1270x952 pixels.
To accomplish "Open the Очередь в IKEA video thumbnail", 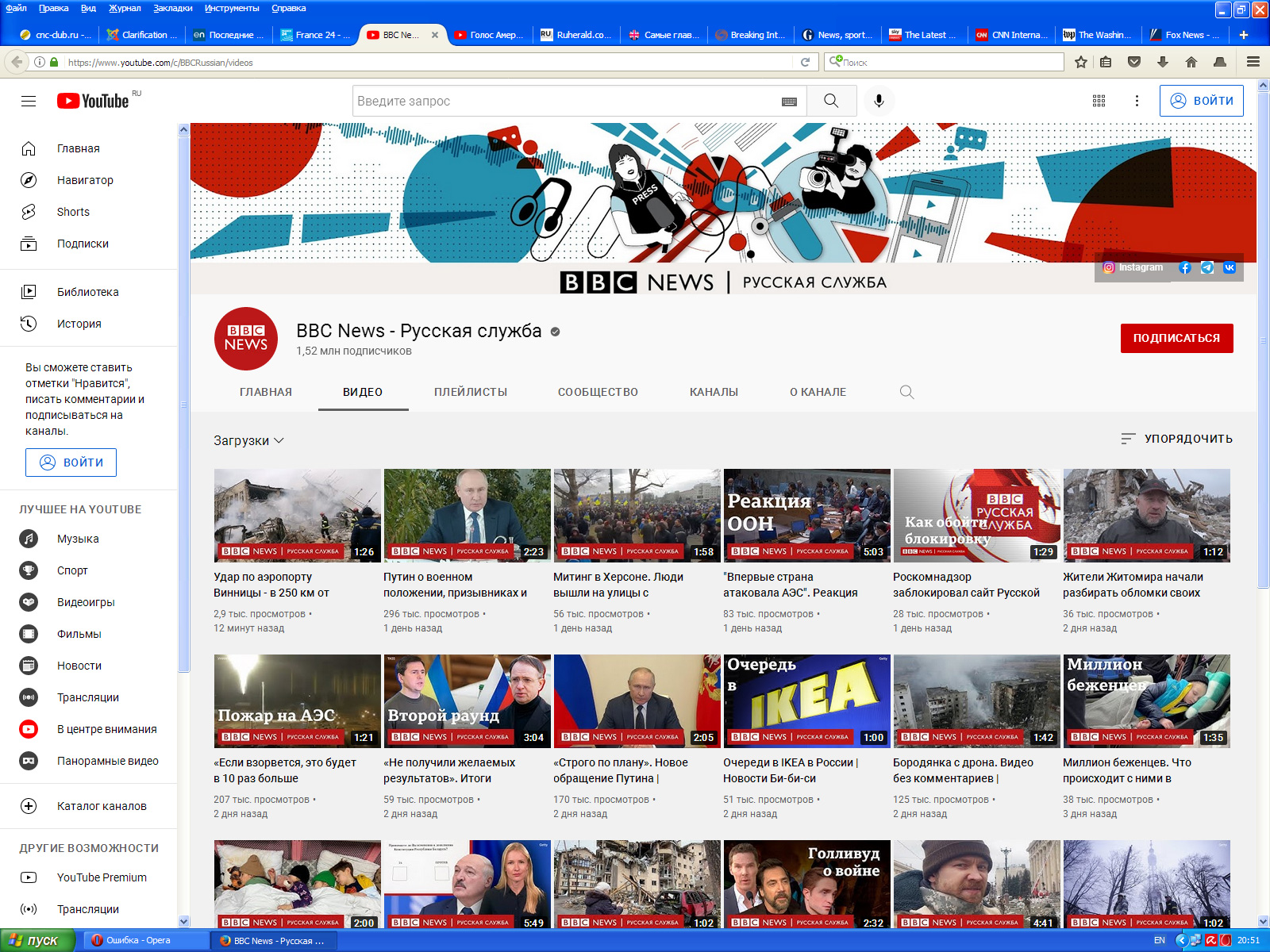I will pyautogui.click(x=807, y=701).
